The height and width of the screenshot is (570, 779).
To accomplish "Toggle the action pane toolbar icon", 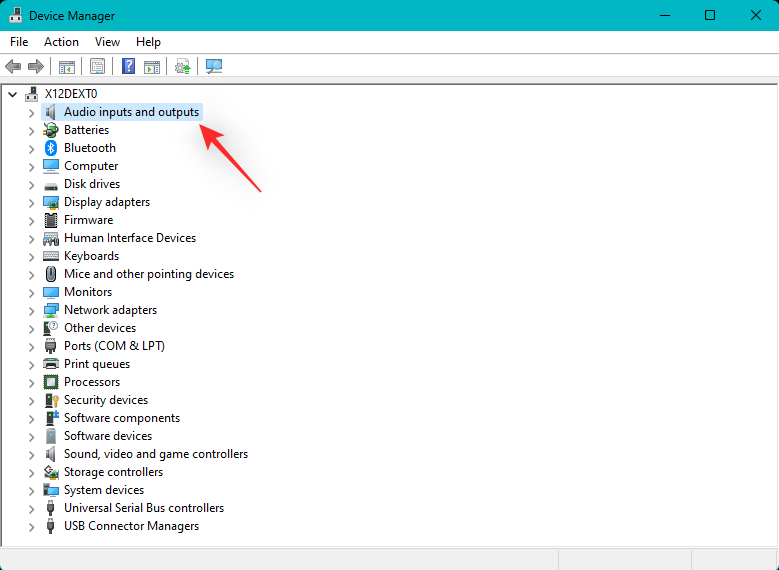I will click(152, 66).
